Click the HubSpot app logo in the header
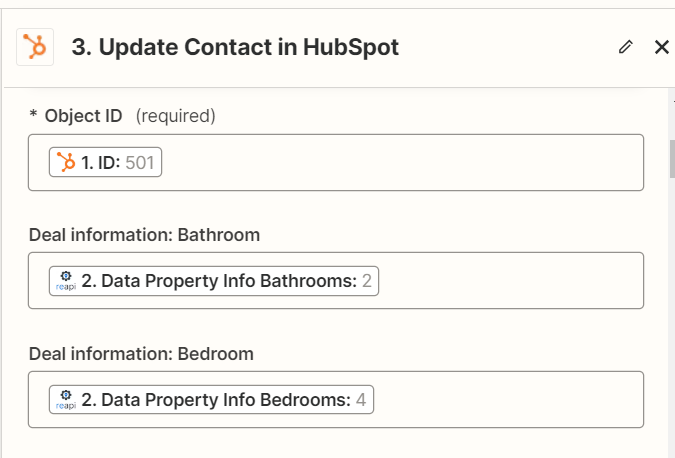The width and height of the screenshot is (675, 458). tap(35, 47)
